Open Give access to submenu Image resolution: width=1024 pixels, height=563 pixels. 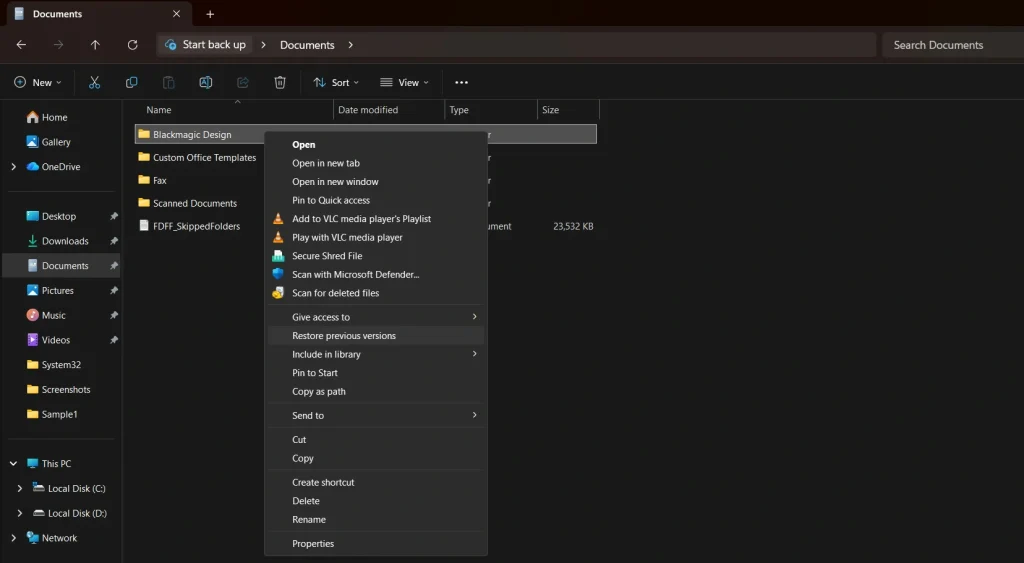click(x=376, y=317)
